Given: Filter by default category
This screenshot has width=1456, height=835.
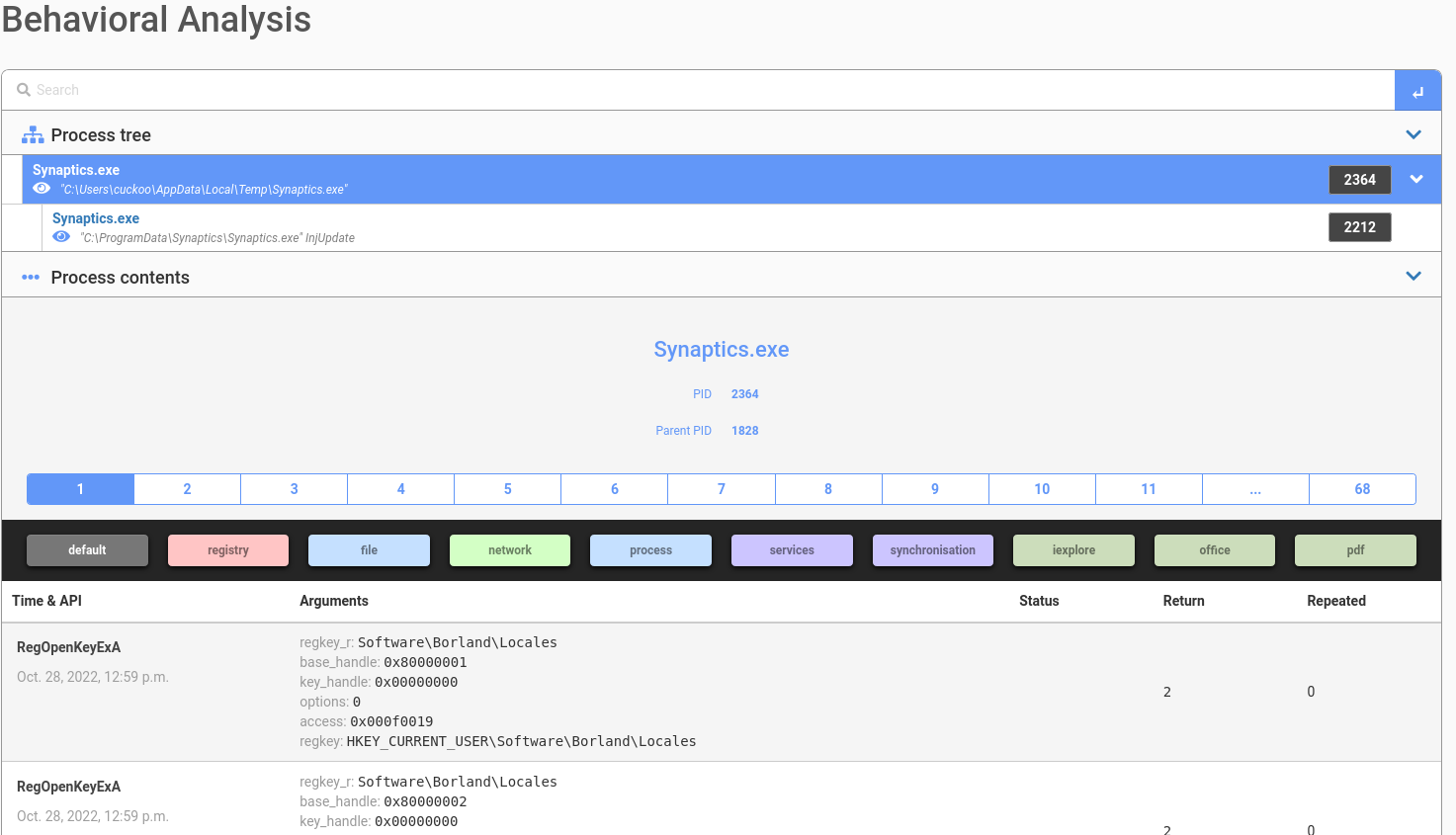Looking at the screenshot, I should coord(87,550).
